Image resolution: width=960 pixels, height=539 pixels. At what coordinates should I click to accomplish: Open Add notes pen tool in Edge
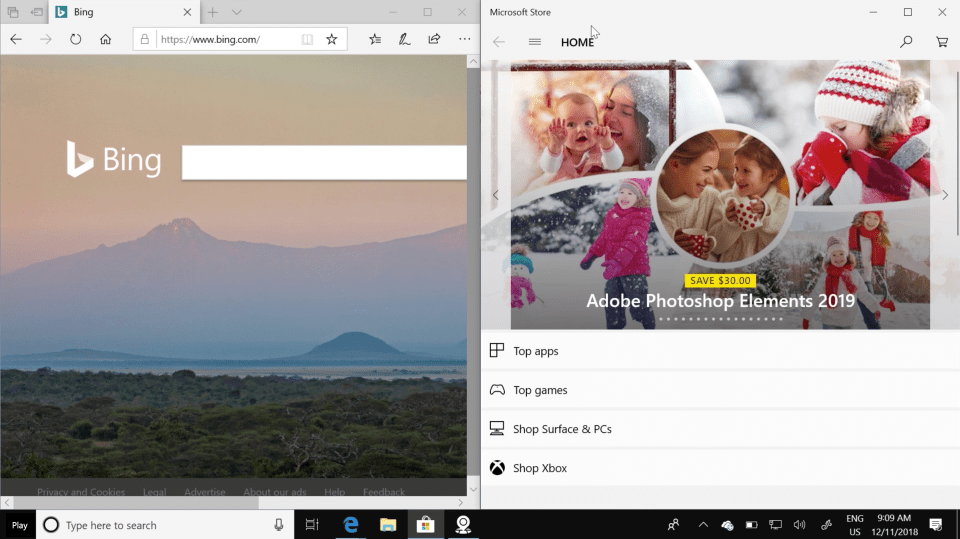[x=404, y=39]
